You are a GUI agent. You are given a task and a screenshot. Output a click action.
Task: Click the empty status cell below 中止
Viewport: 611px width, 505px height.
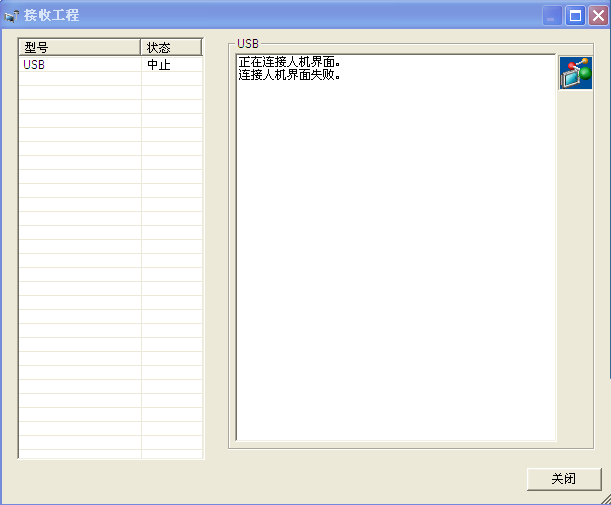(x=171, y=79)
